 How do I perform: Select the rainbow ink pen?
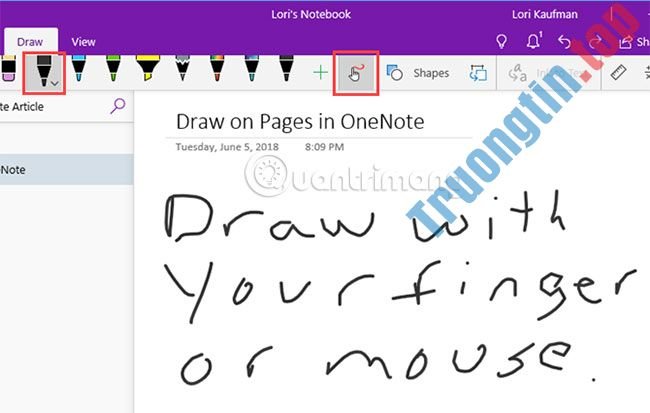coord(217,69)
